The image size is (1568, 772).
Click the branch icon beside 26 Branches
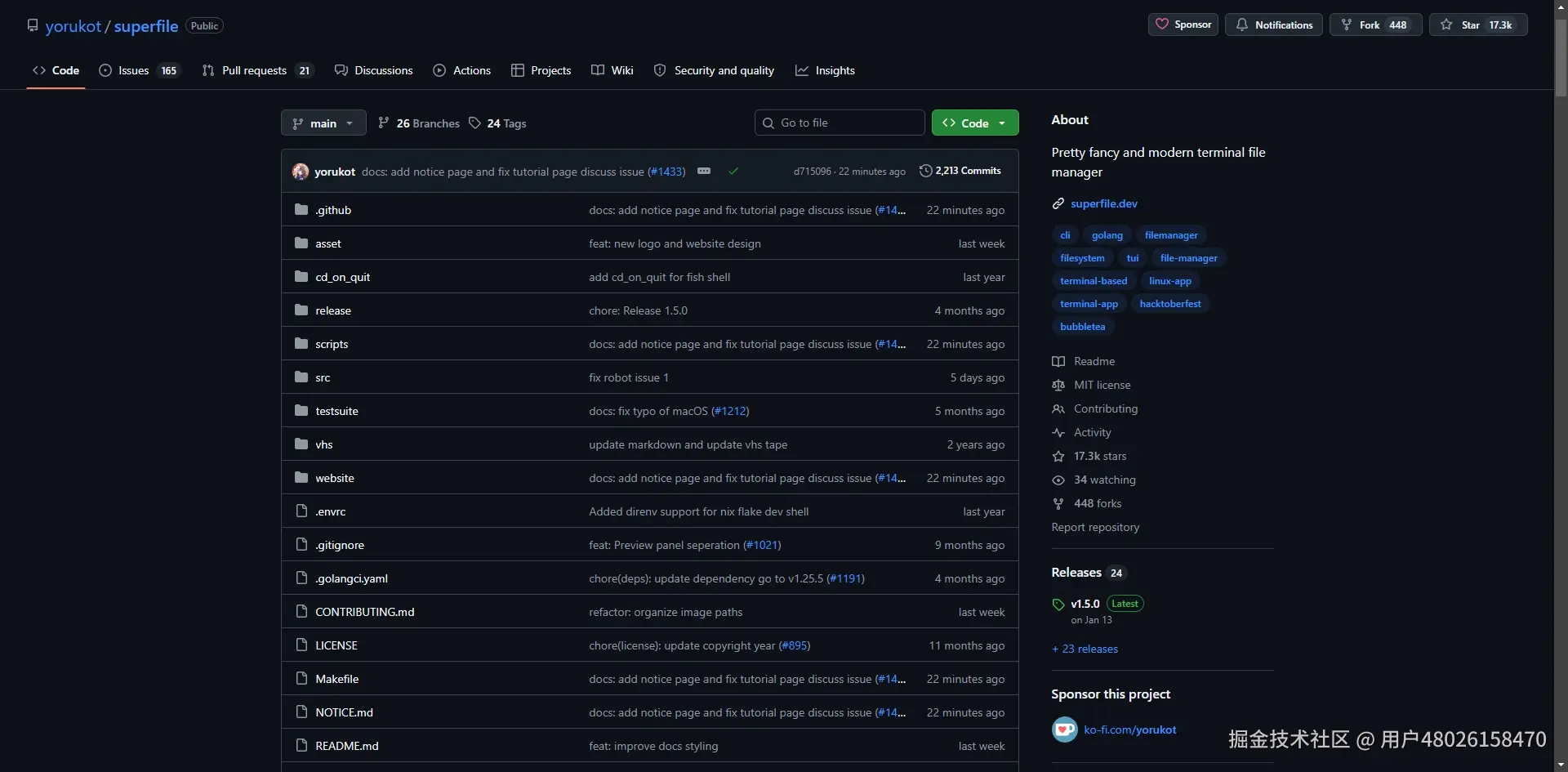(x=384, y=123)
